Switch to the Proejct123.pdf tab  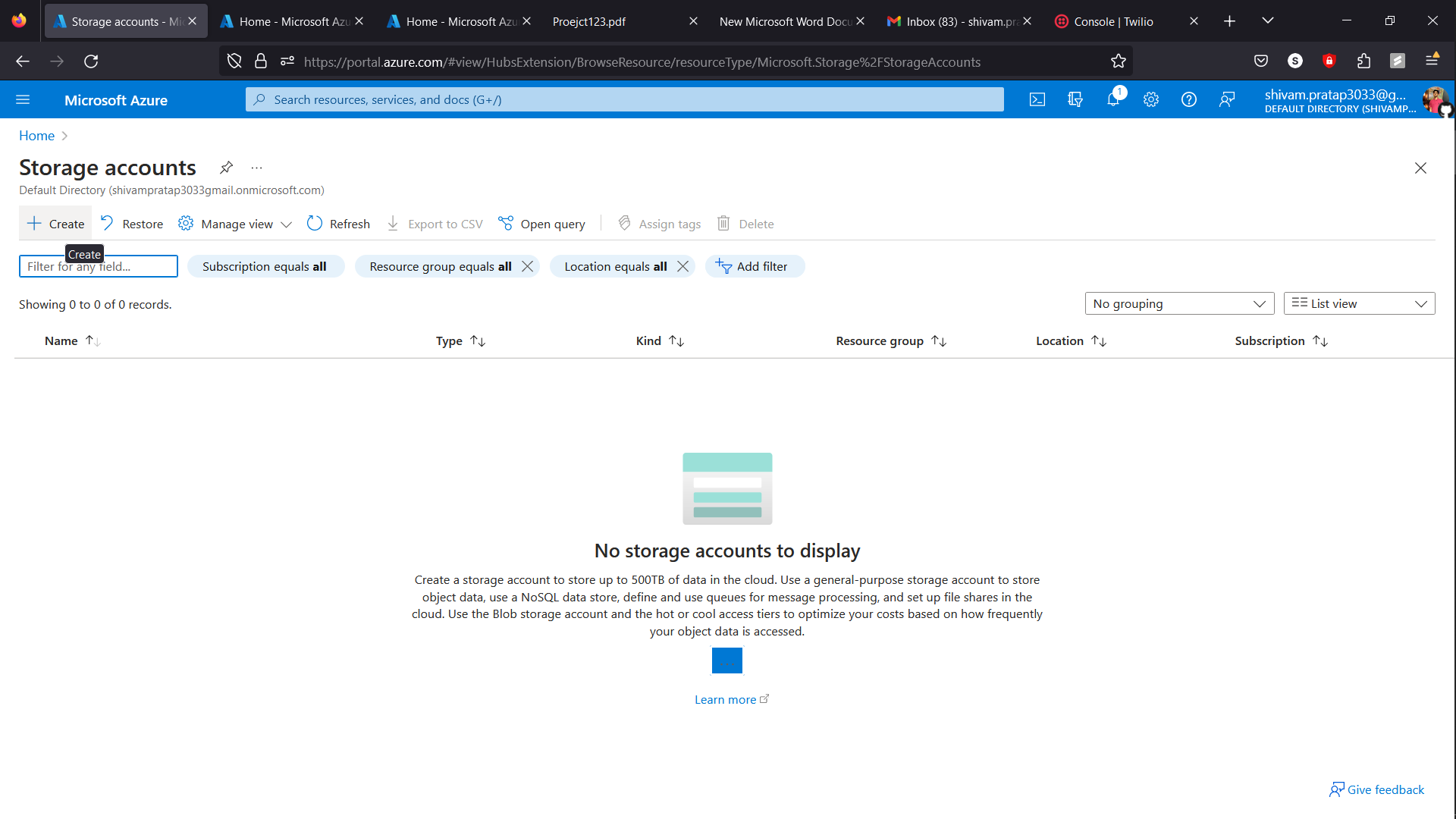coord(588,21)
